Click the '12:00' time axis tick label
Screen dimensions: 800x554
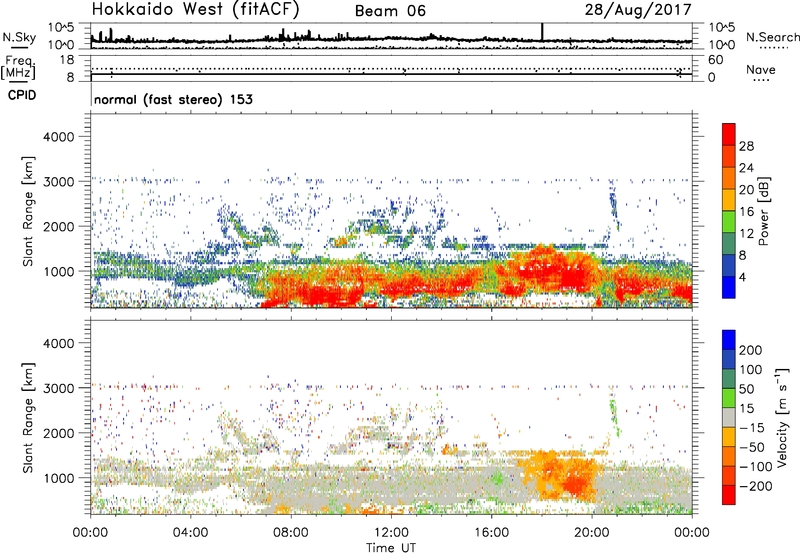391,533
